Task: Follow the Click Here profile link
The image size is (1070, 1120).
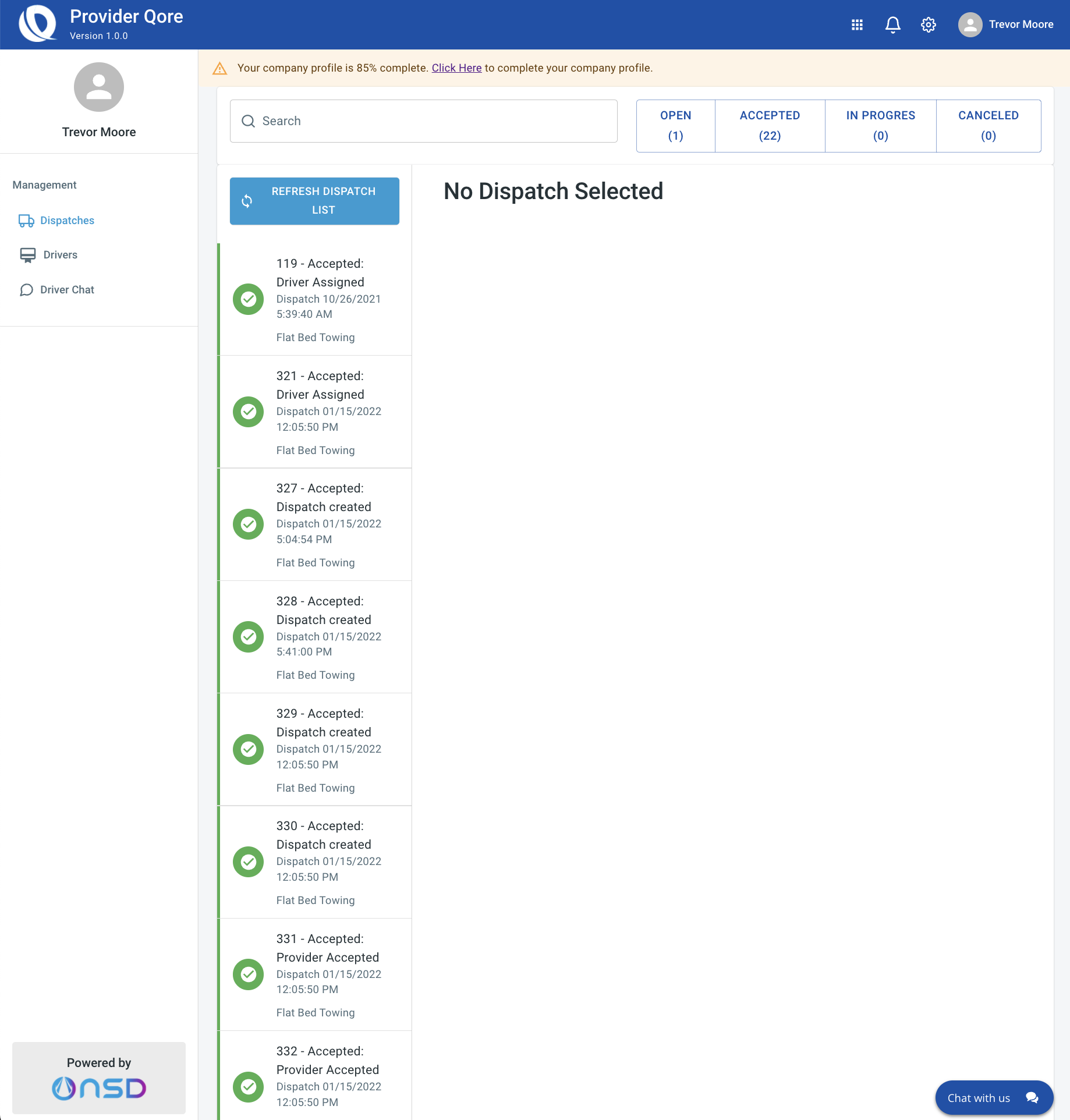Action: [456, 68]
